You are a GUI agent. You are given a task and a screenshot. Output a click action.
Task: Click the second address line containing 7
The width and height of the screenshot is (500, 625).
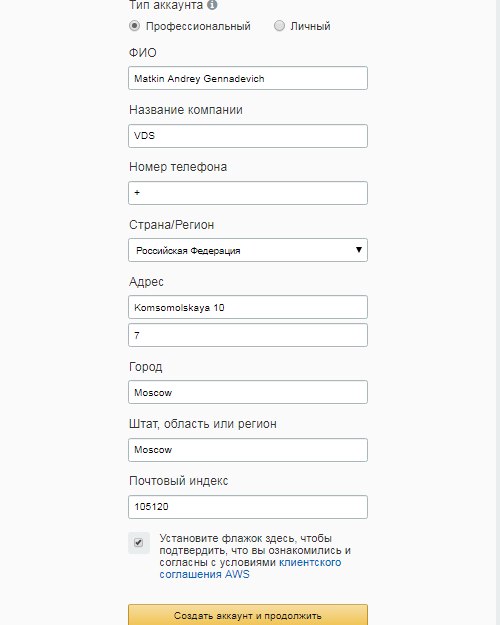248,335
